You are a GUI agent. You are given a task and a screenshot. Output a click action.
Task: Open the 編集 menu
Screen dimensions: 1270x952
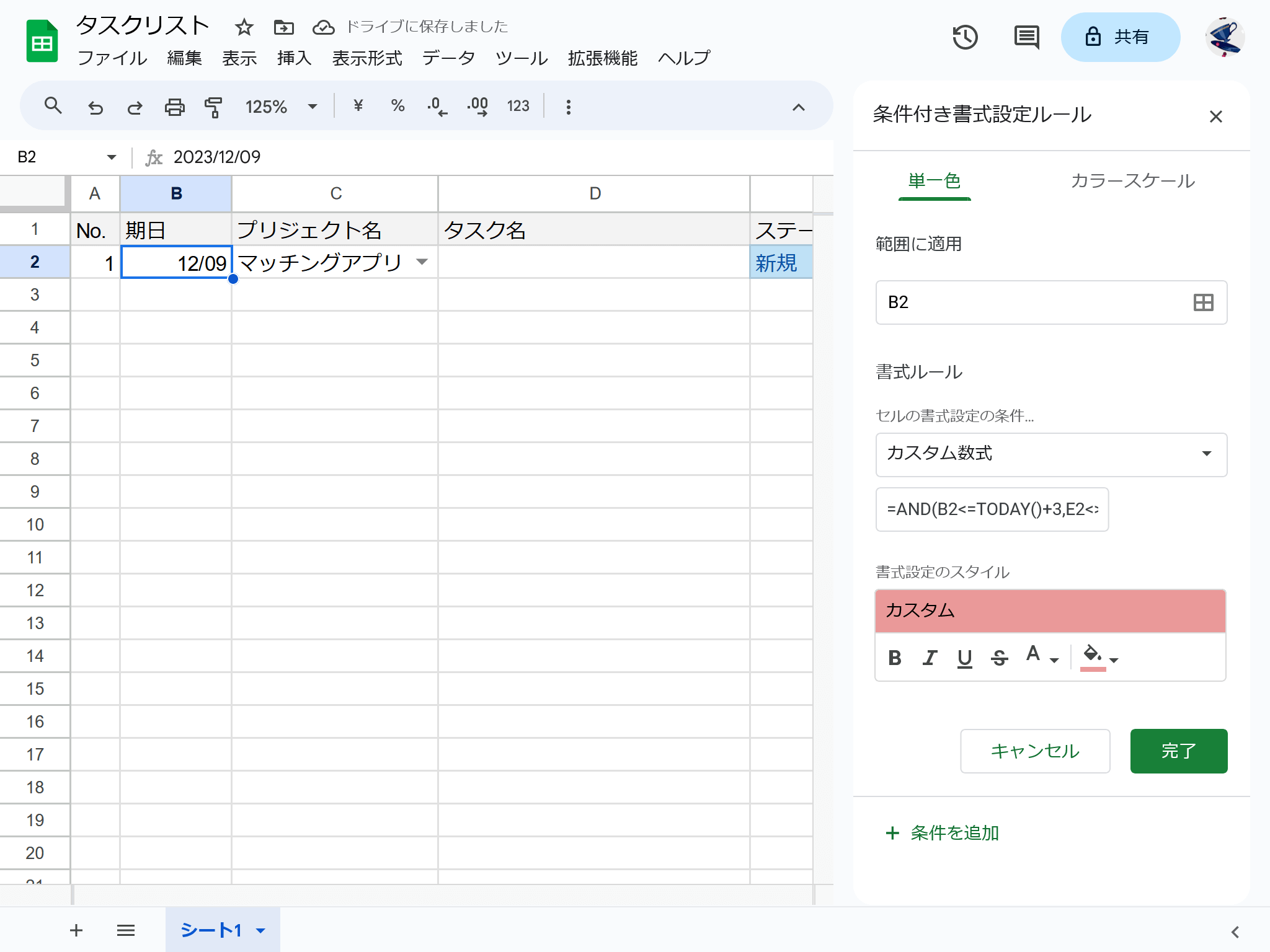point(184,58)
